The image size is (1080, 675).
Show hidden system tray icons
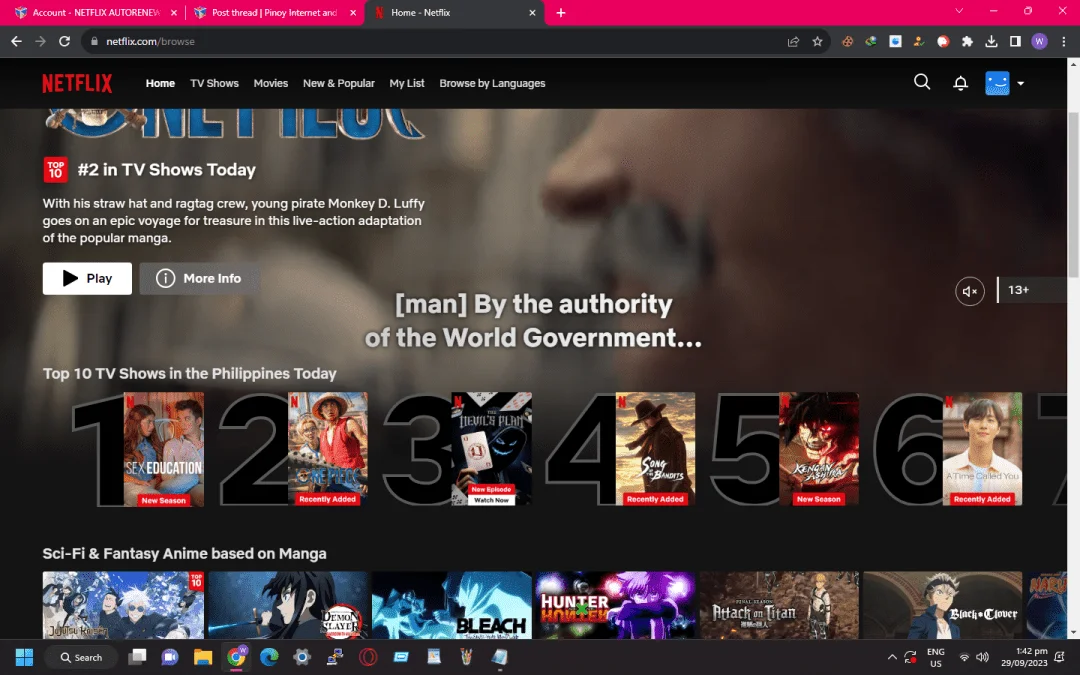point(892,657)
